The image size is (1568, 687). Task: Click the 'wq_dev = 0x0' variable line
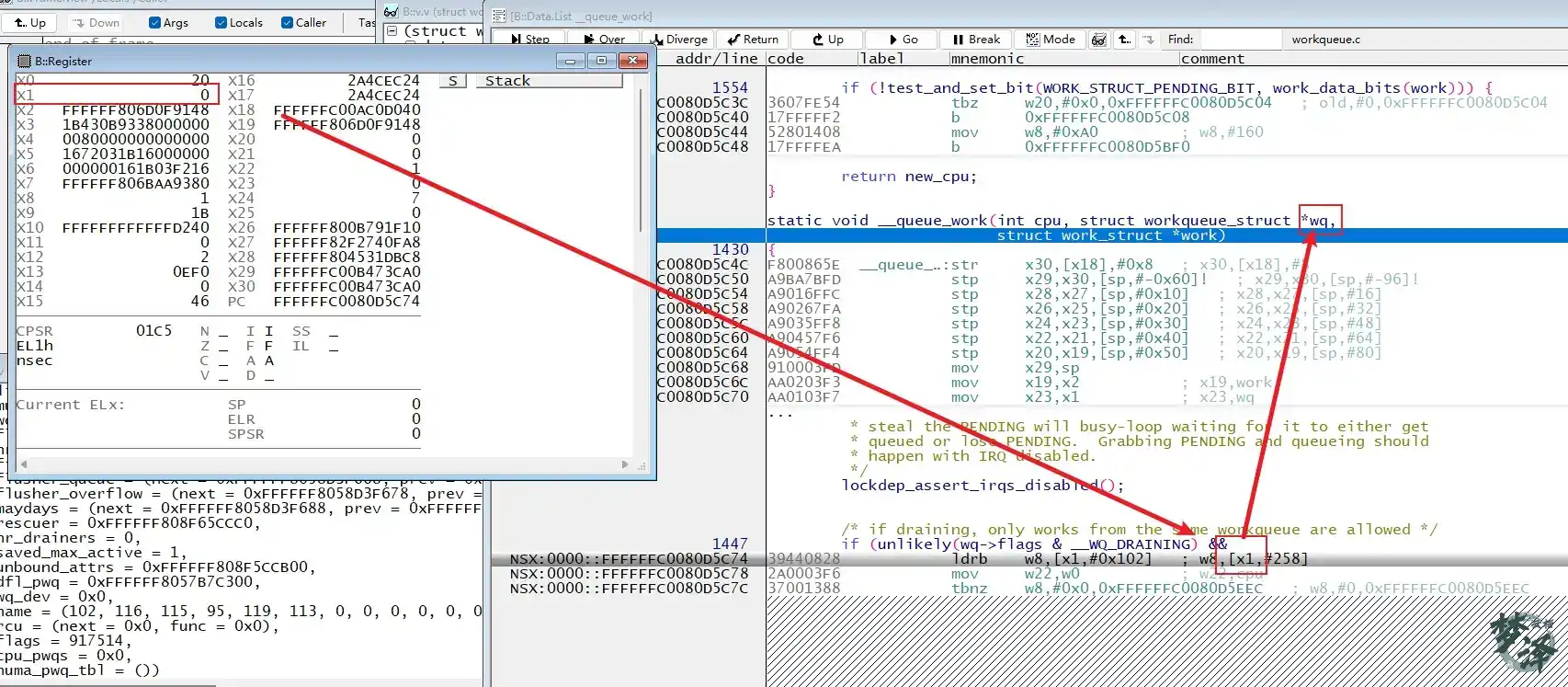[54, 596]
